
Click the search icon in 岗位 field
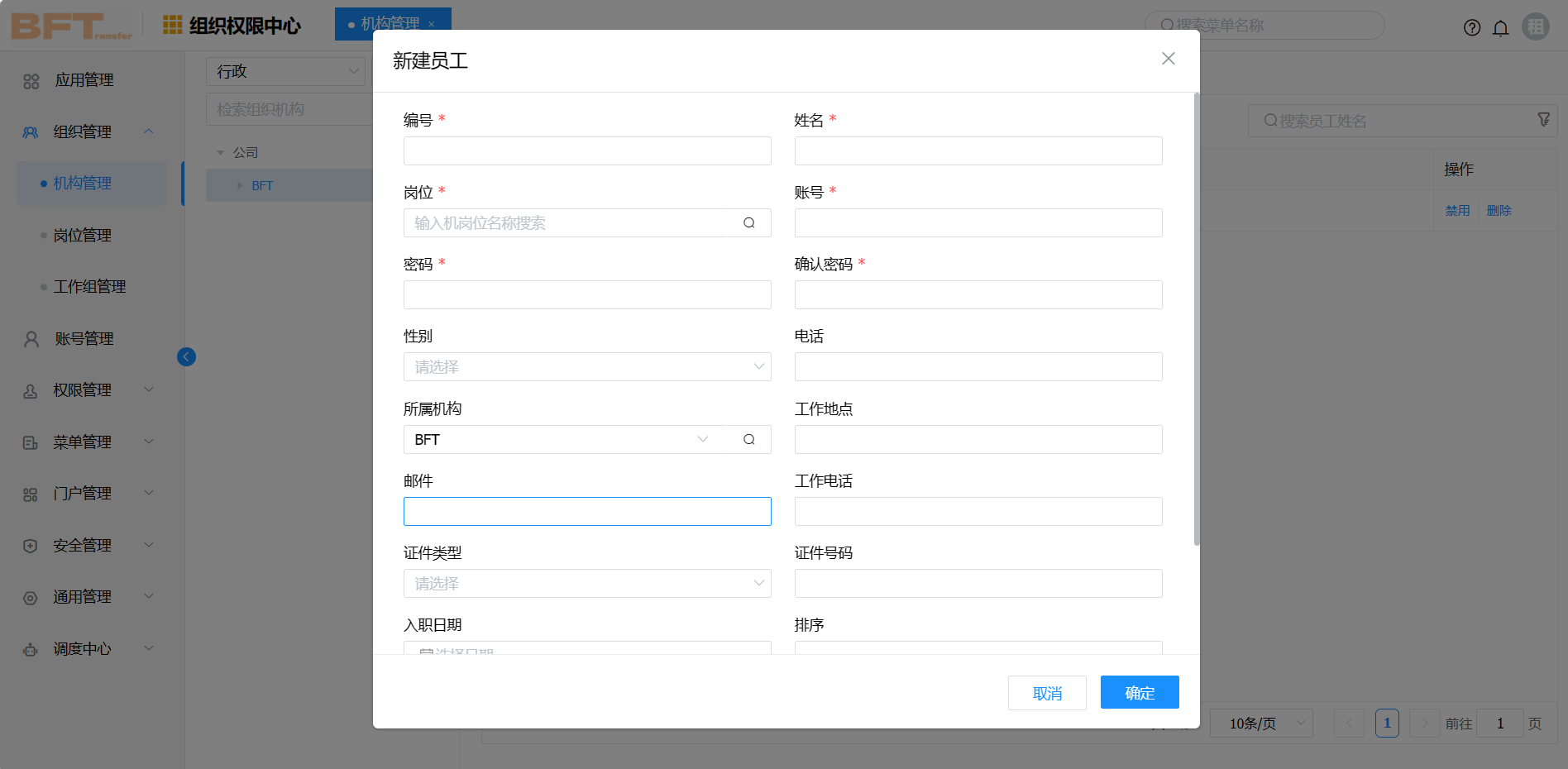click(x=748, y=223)
